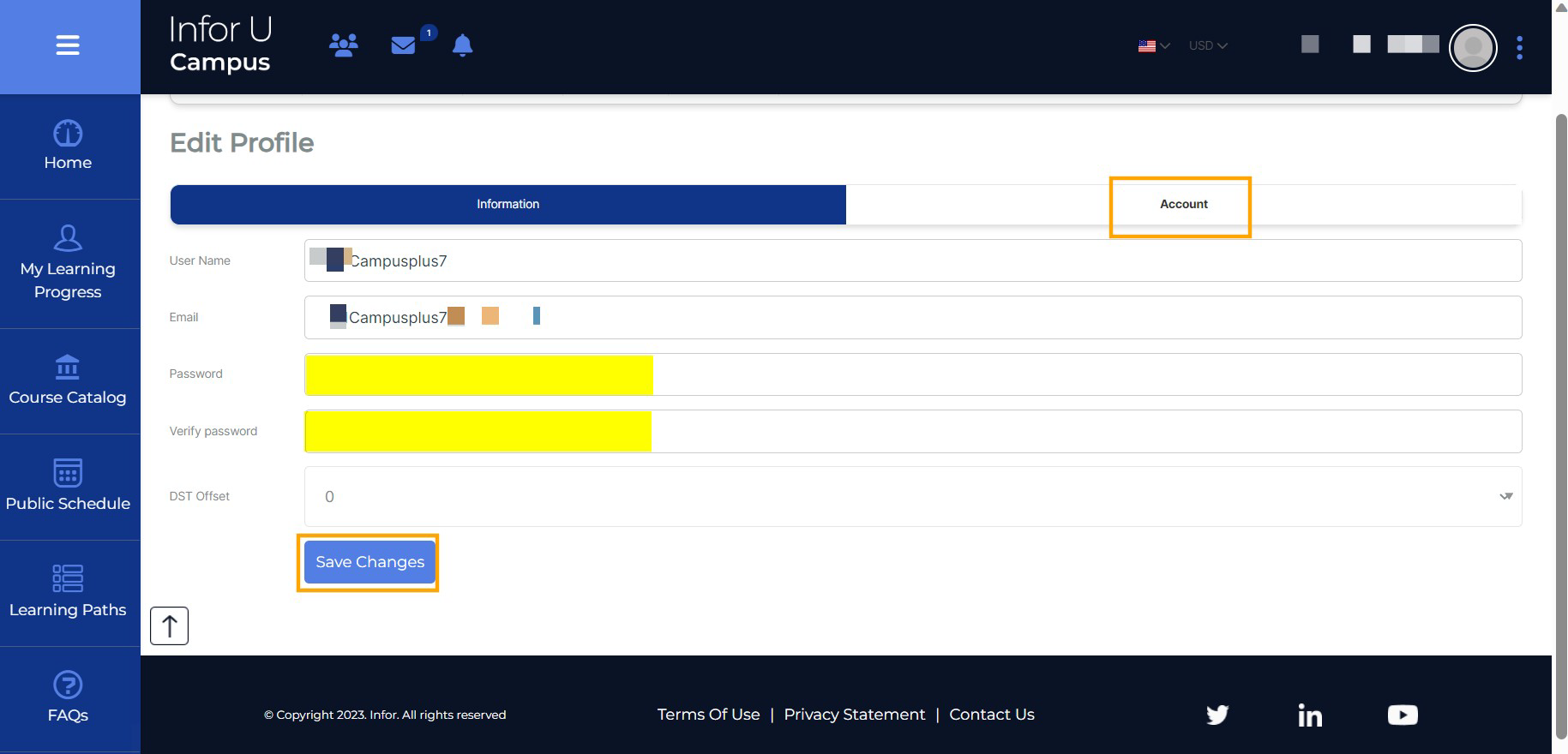Open the Terms Of Use link
This screenshot has height=754, width=1568.
[708, 715]
